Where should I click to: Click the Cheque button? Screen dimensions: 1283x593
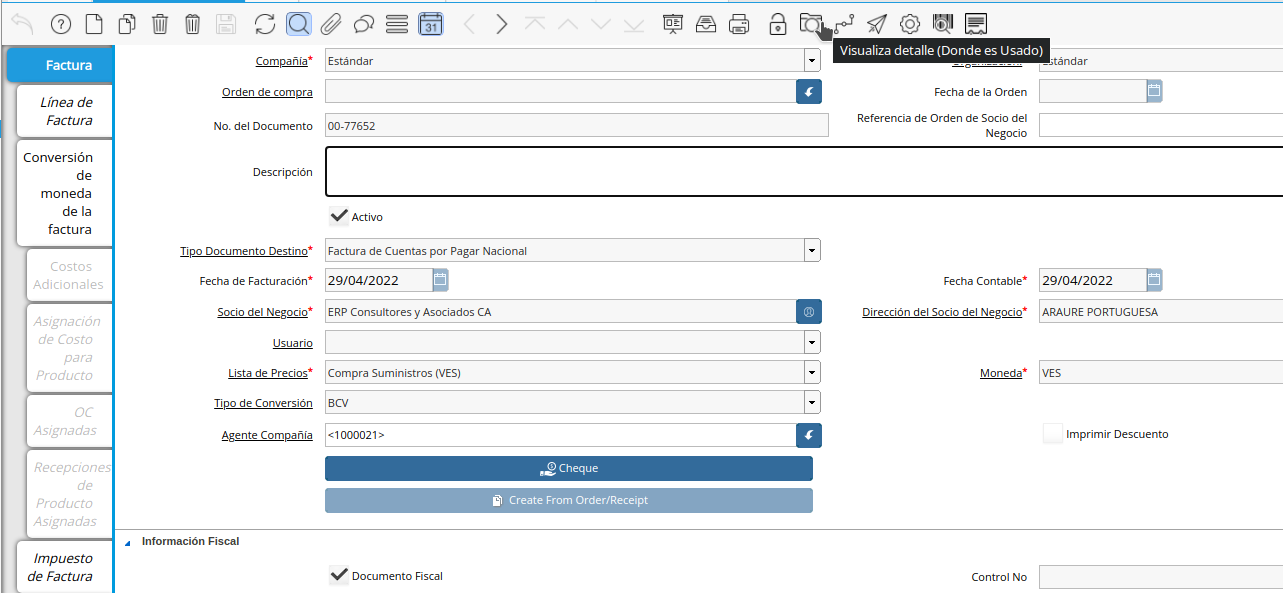click(569, 468)
